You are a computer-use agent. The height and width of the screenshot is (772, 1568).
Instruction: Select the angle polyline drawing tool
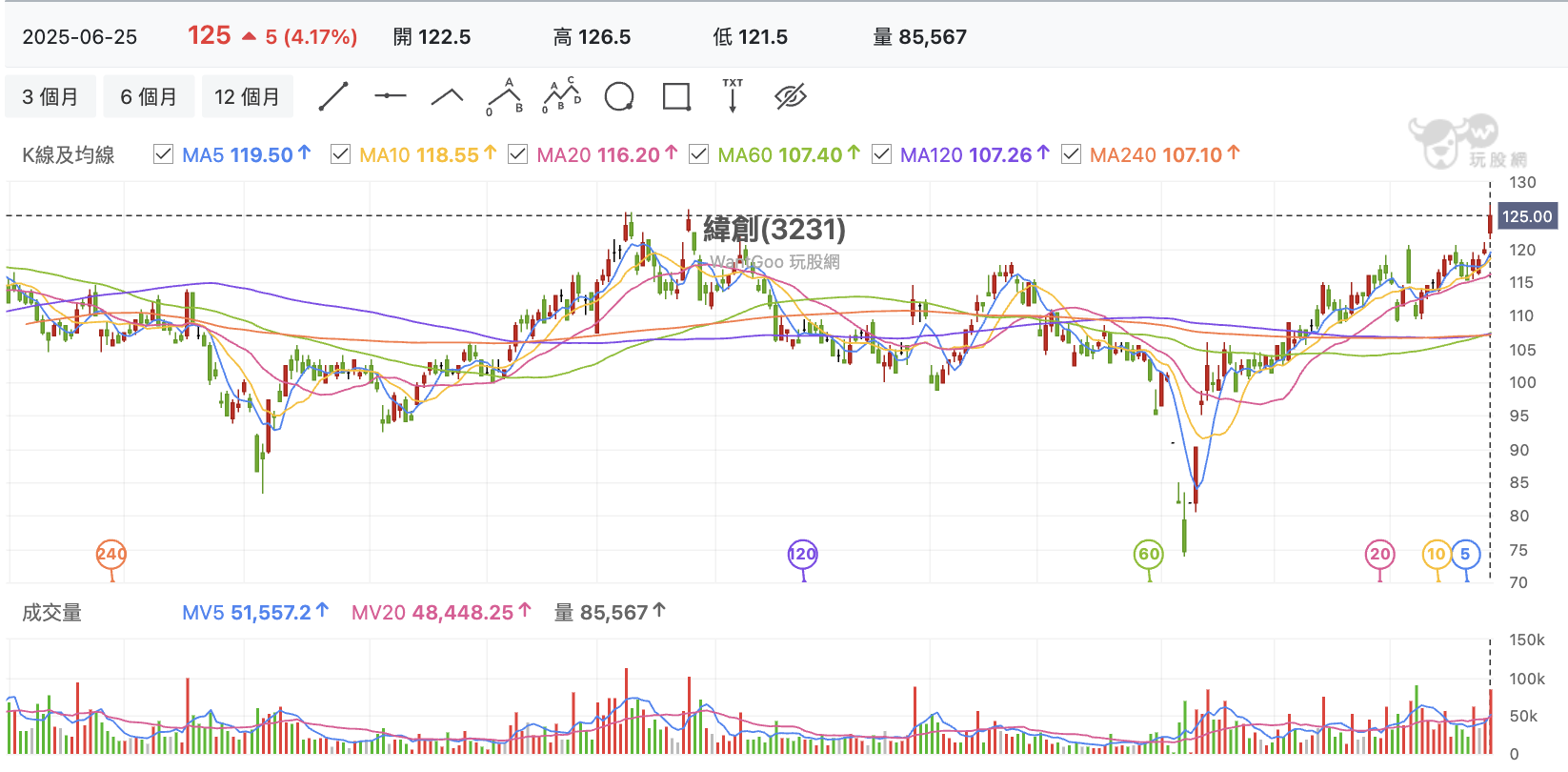448,96
